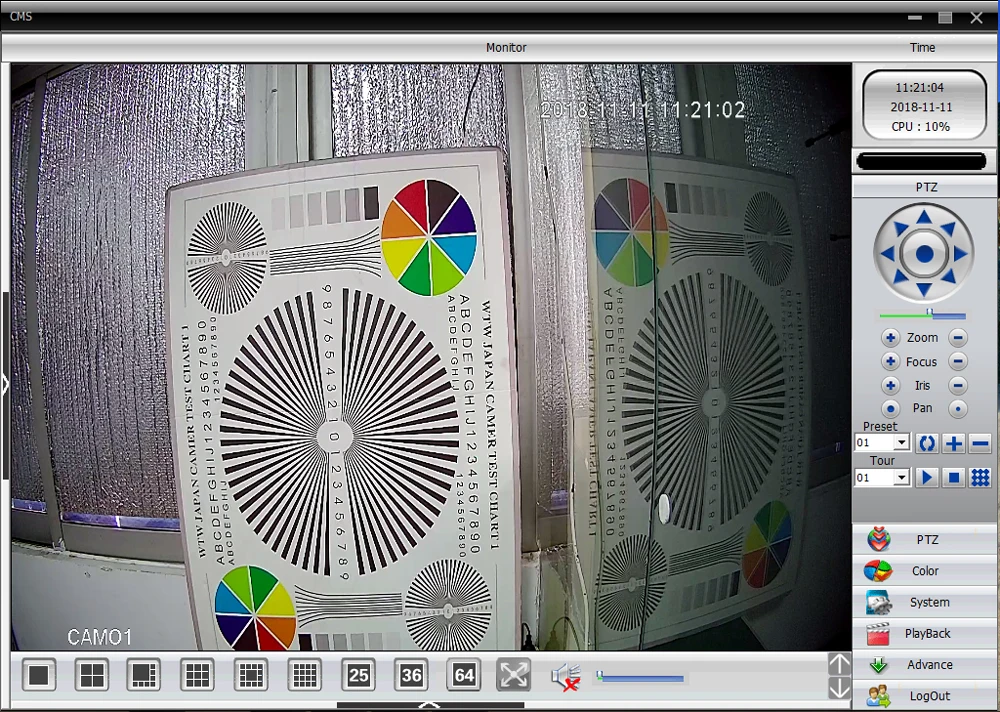Select the 25-channel view layout
This screenshot has height=712, width=1000.
[358, 674]
